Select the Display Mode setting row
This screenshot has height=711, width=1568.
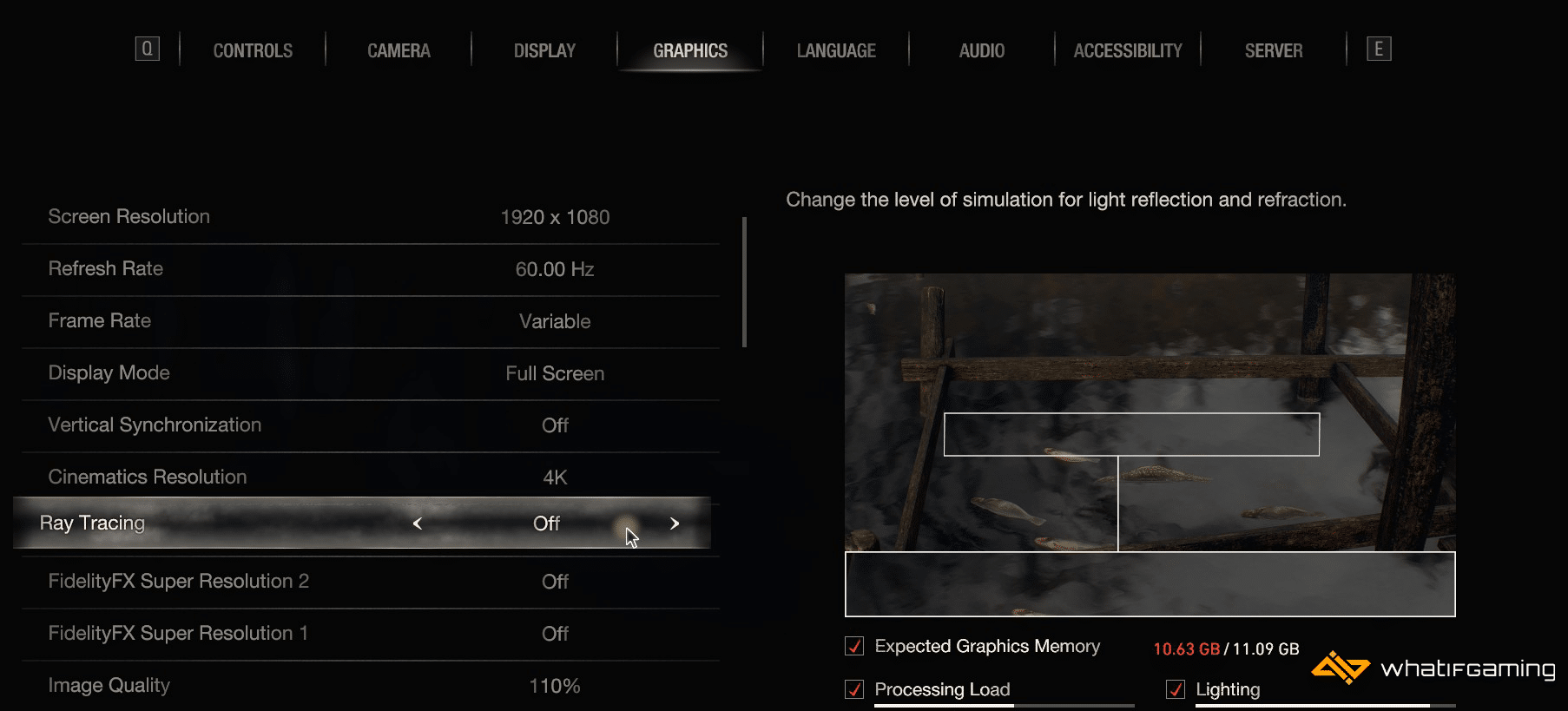(x=371, y=373)
